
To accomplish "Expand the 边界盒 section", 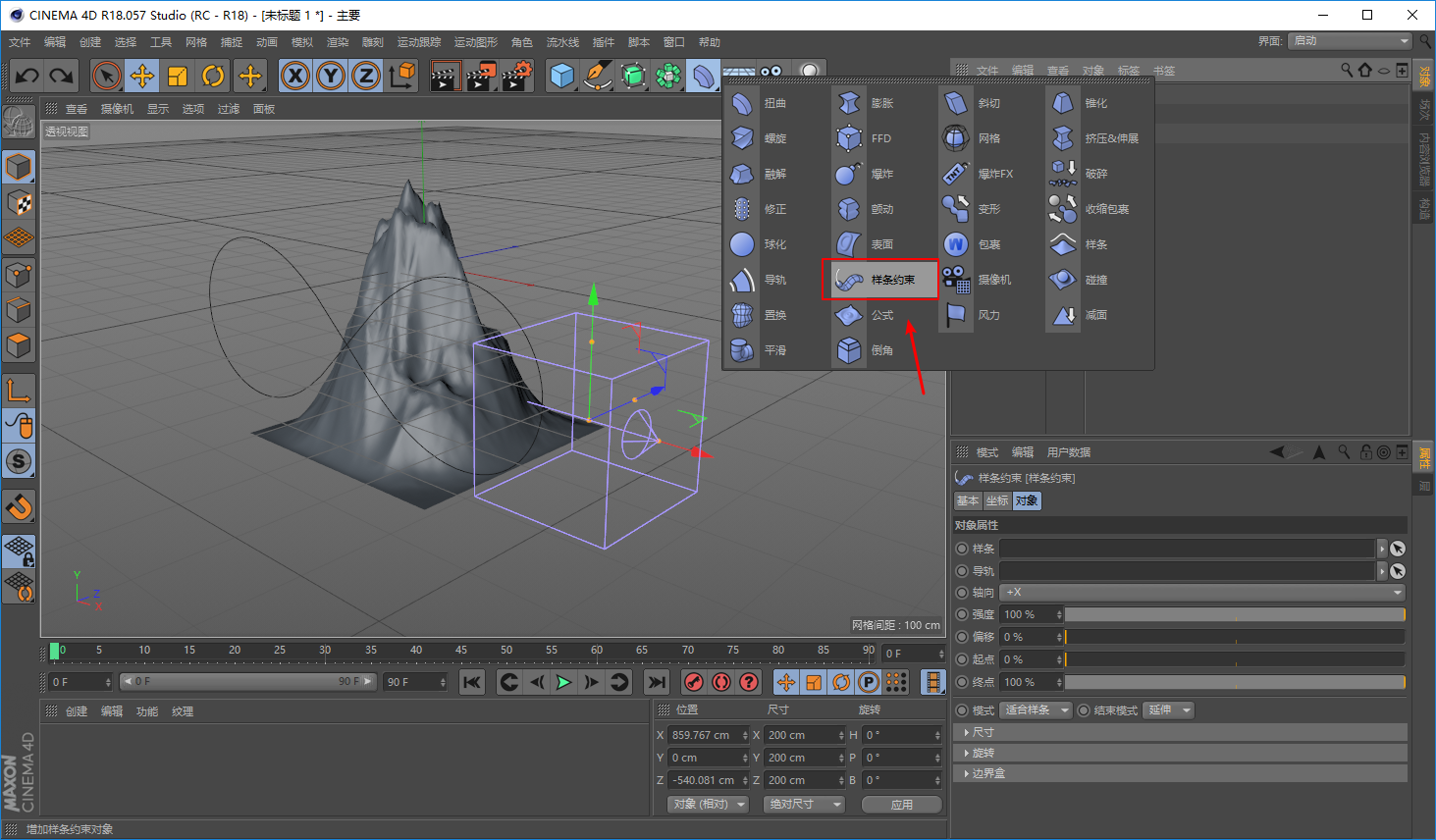I will [x=1180, y=773].
